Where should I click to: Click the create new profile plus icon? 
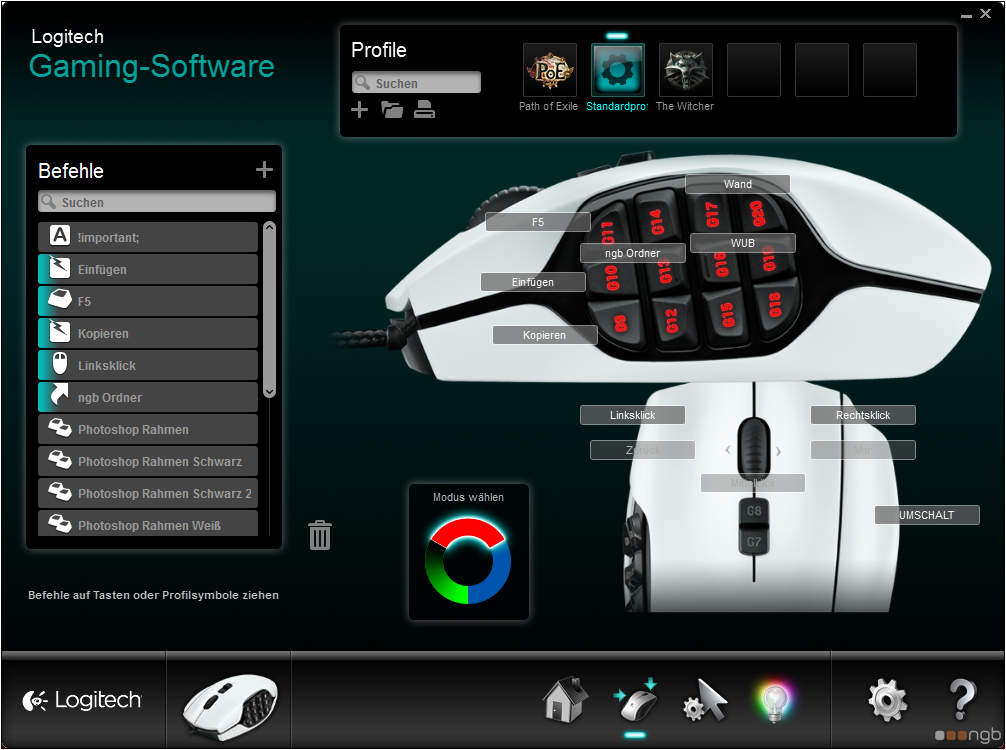coord(360,110)
